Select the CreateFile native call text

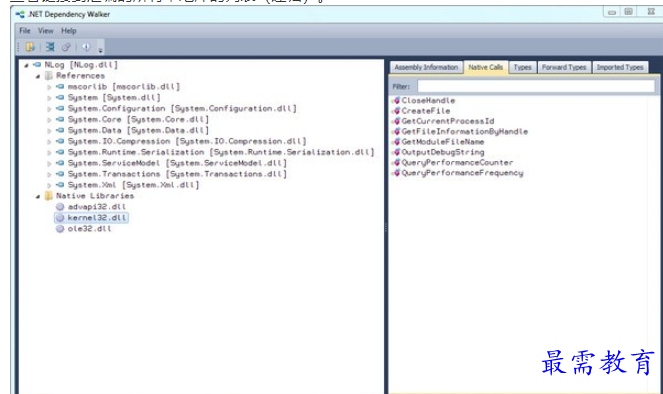(426, 111)
